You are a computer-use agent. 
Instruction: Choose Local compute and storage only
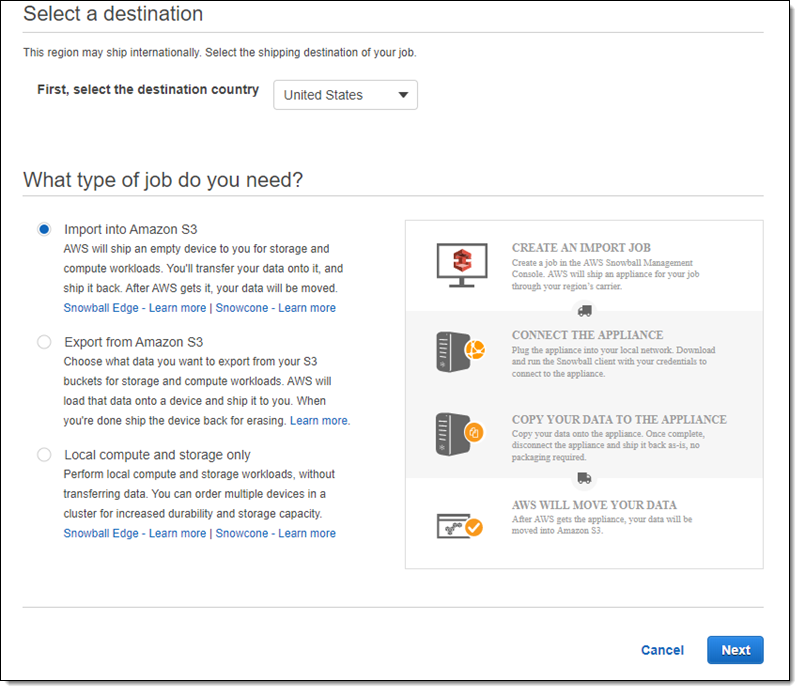[x=44, y=455]
